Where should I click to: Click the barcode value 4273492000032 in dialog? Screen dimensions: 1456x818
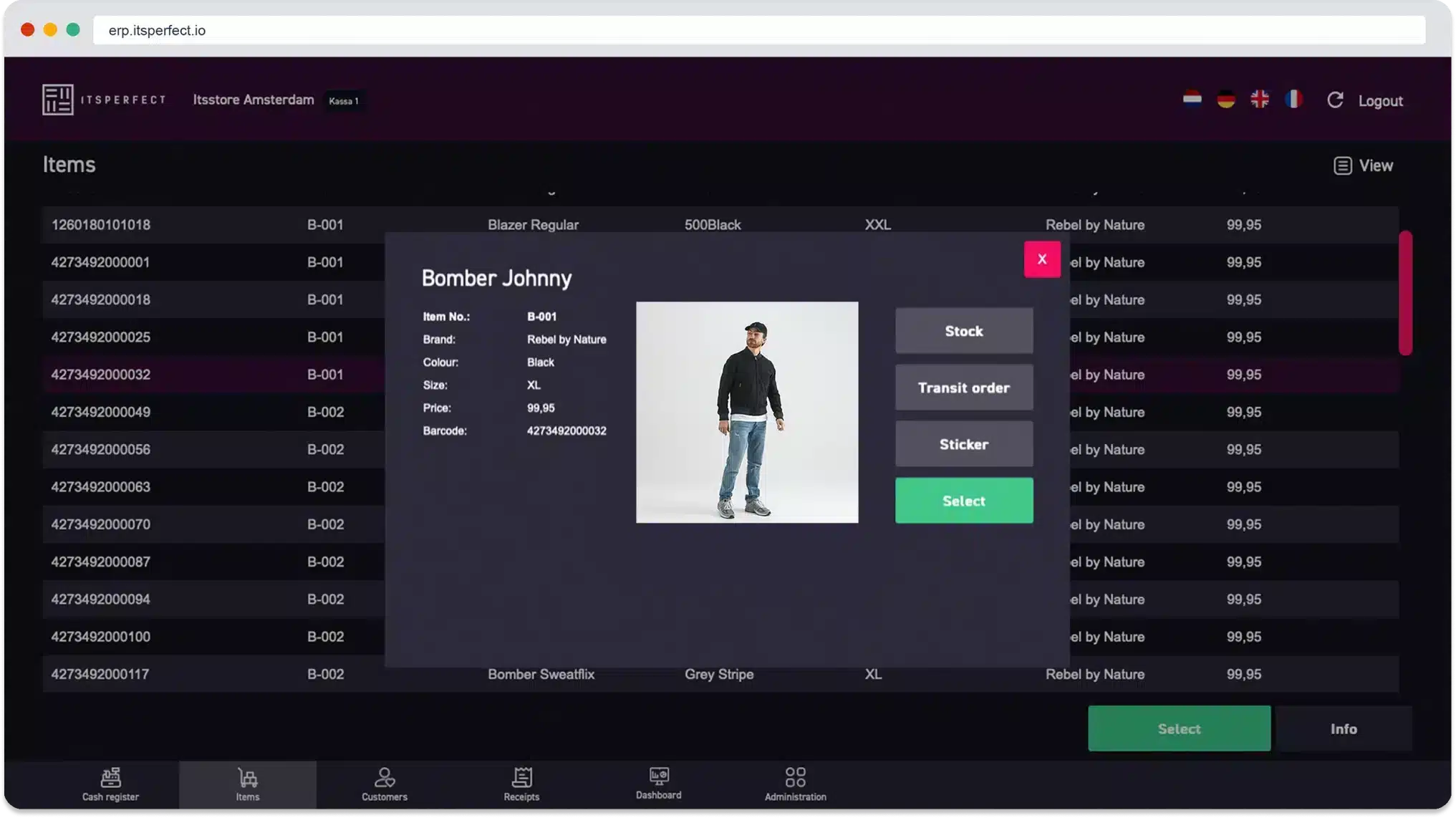click(566, 430)
